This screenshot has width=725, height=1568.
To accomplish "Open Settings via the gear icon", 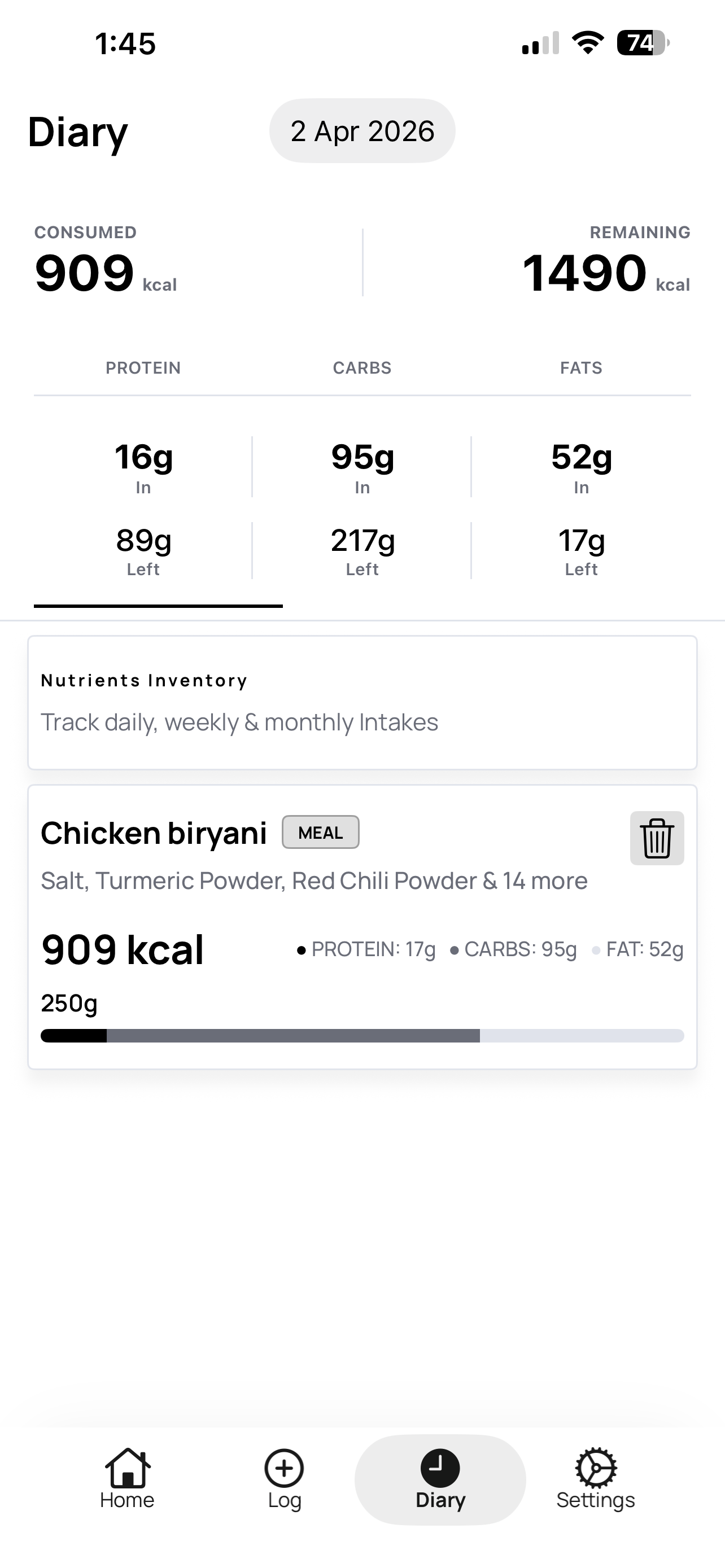I will (596, 1468).
